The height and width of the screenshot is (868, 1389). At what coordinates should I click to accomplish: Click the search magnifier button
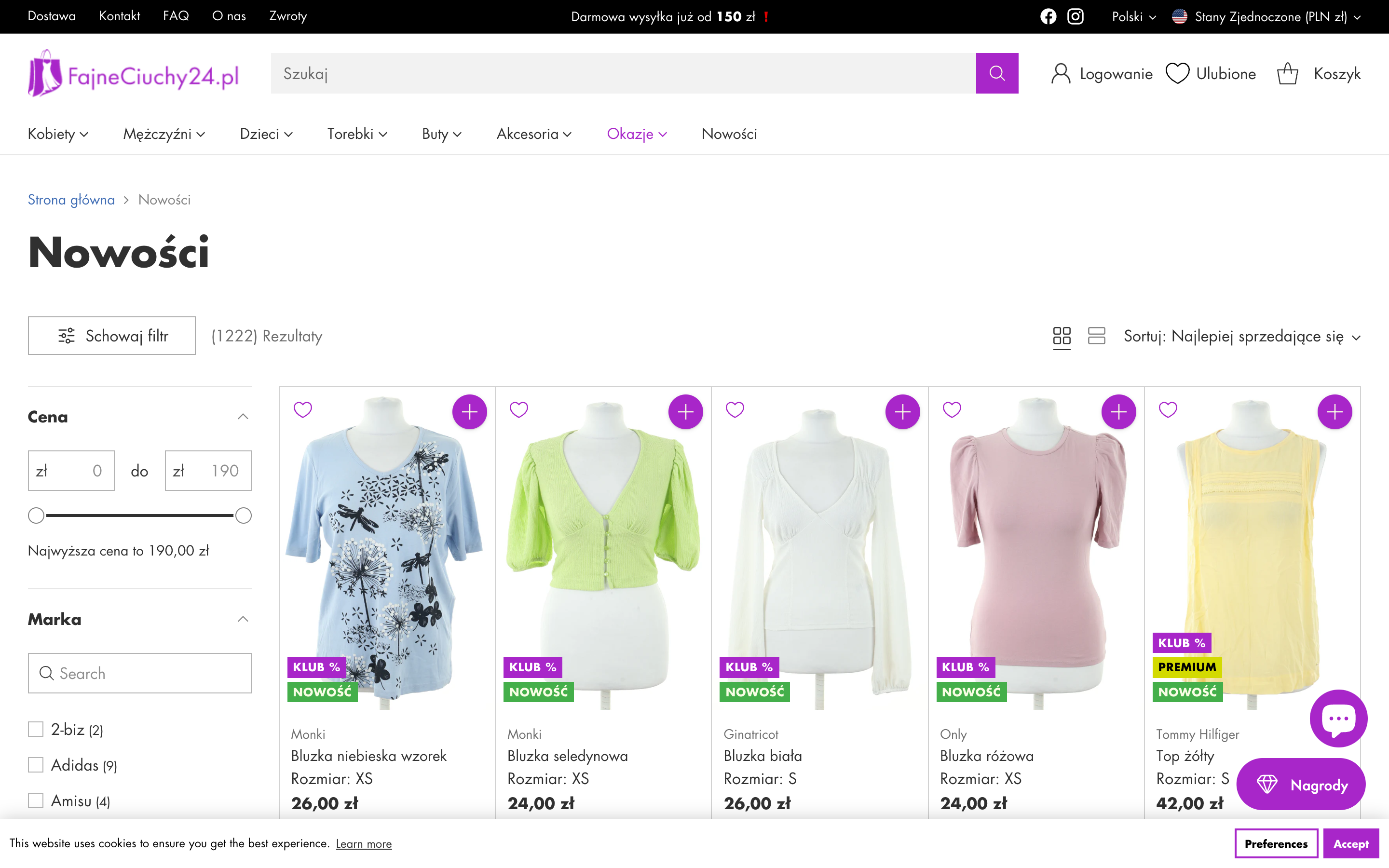click(997, 73)
